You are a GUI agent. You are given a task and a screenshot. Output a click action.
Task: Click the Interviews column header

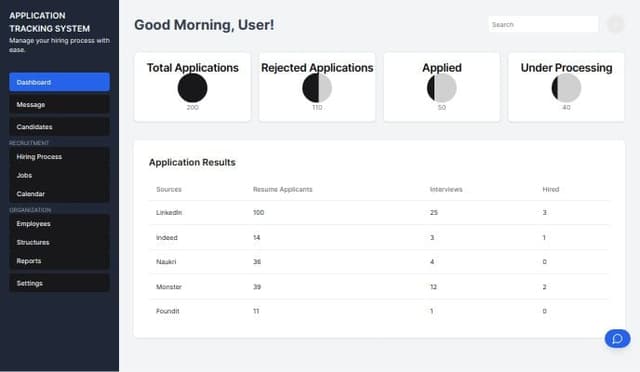446,189
